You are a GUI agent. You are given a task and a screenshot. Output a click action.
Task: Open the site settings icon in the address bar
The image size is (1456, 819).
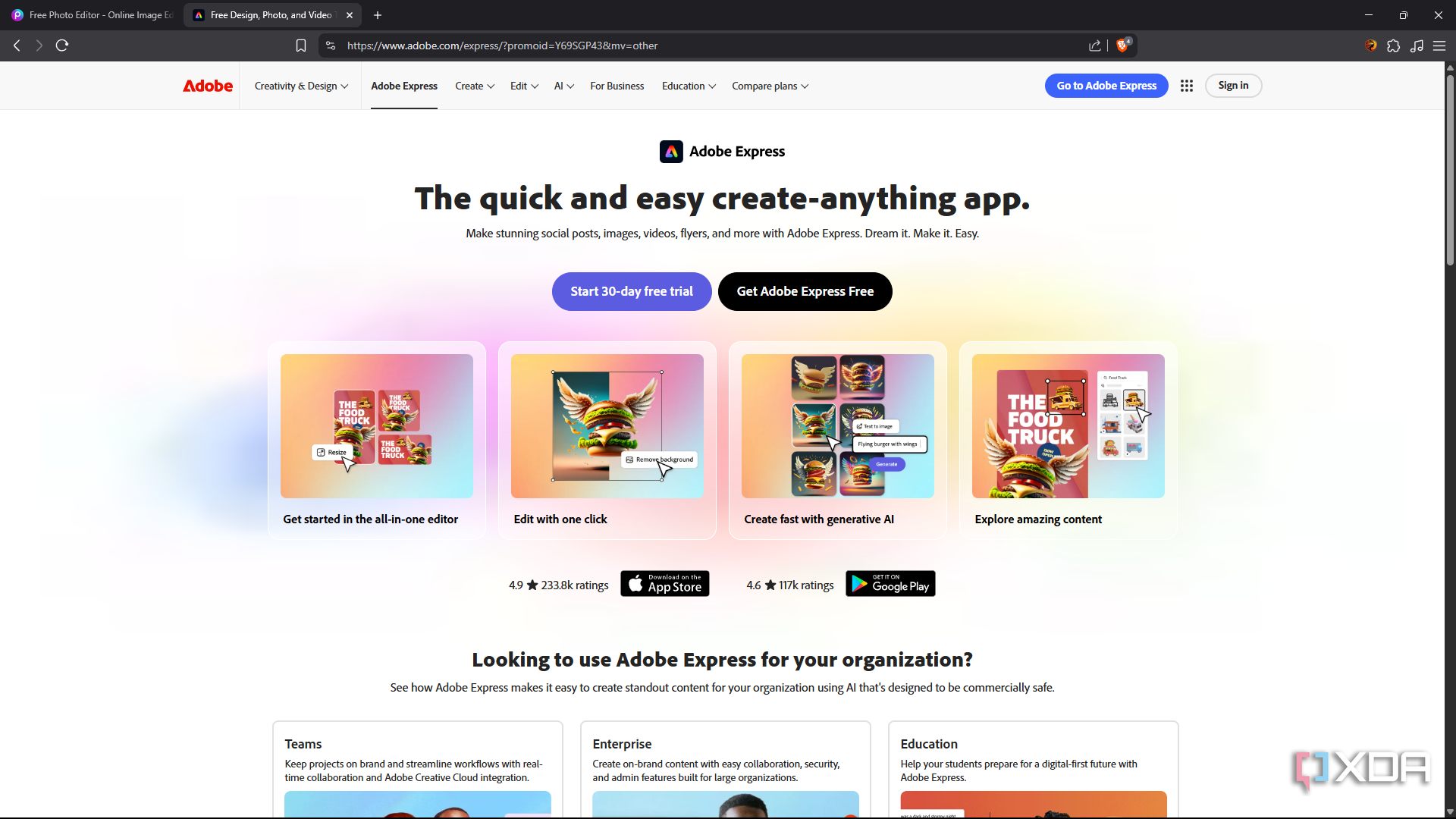(x=331, y=45)
